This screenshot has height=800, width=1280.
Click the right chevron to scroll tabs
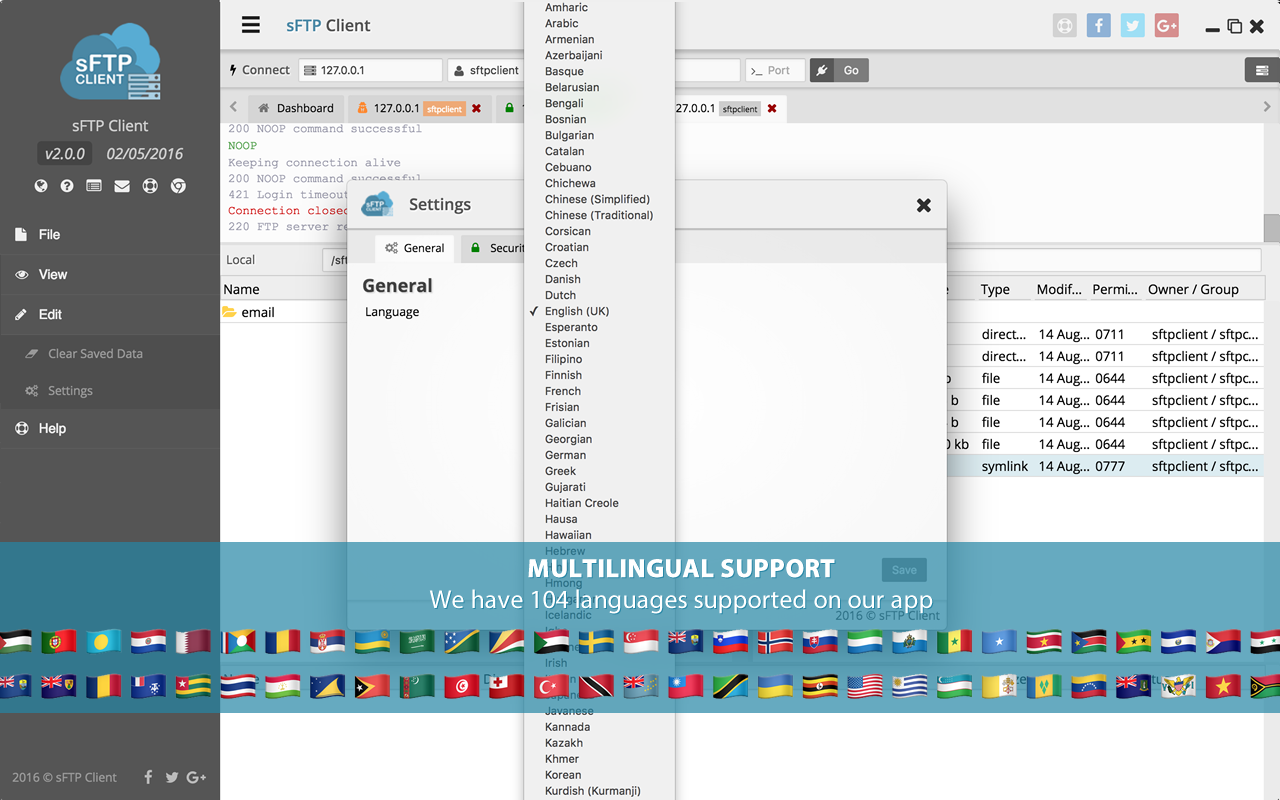coord(1268,108)
